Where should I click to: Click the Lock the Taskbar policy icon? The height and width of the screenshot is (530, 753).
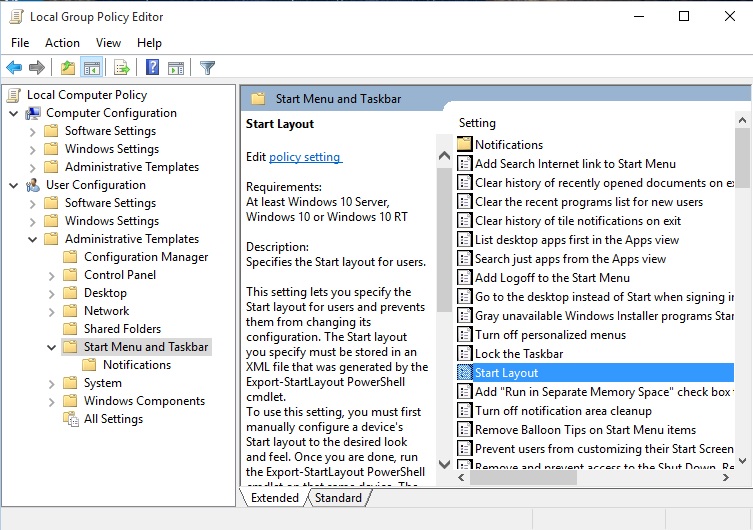coord(464,354)
